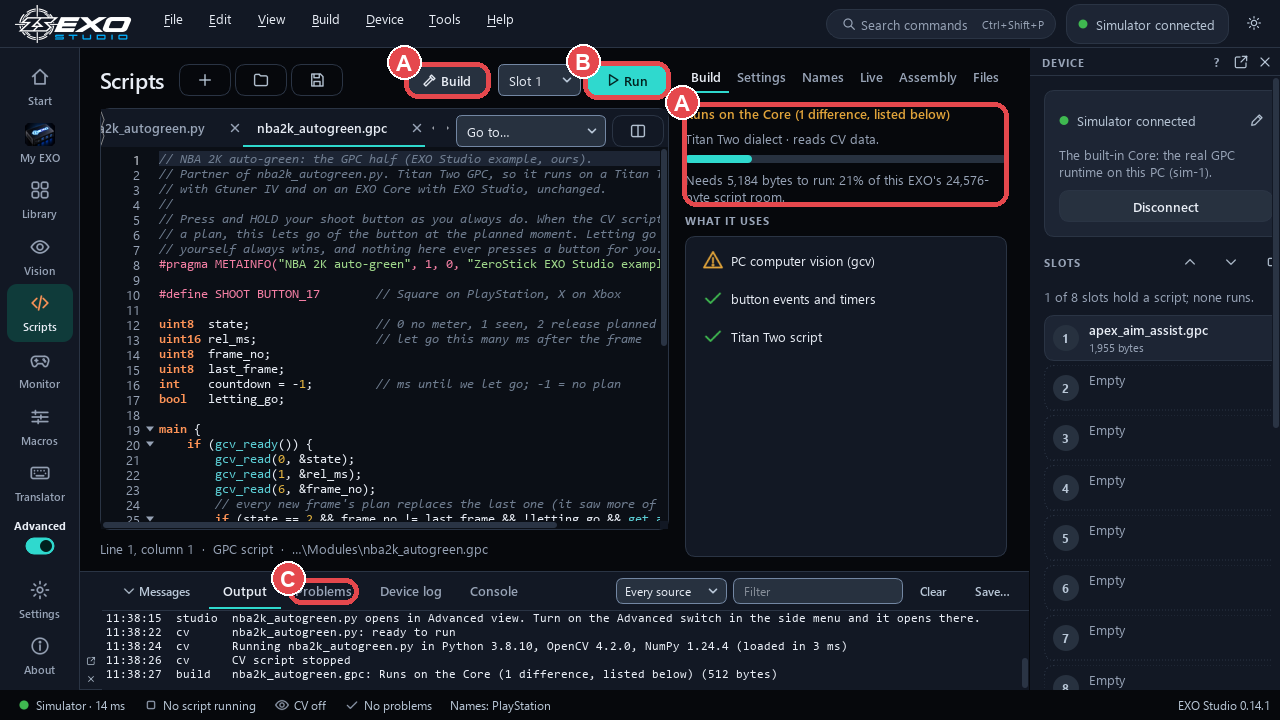Toggle the split editor view icon
Image resolution: width=1280 pixels, height=720 pixels.
coord(638,131)
